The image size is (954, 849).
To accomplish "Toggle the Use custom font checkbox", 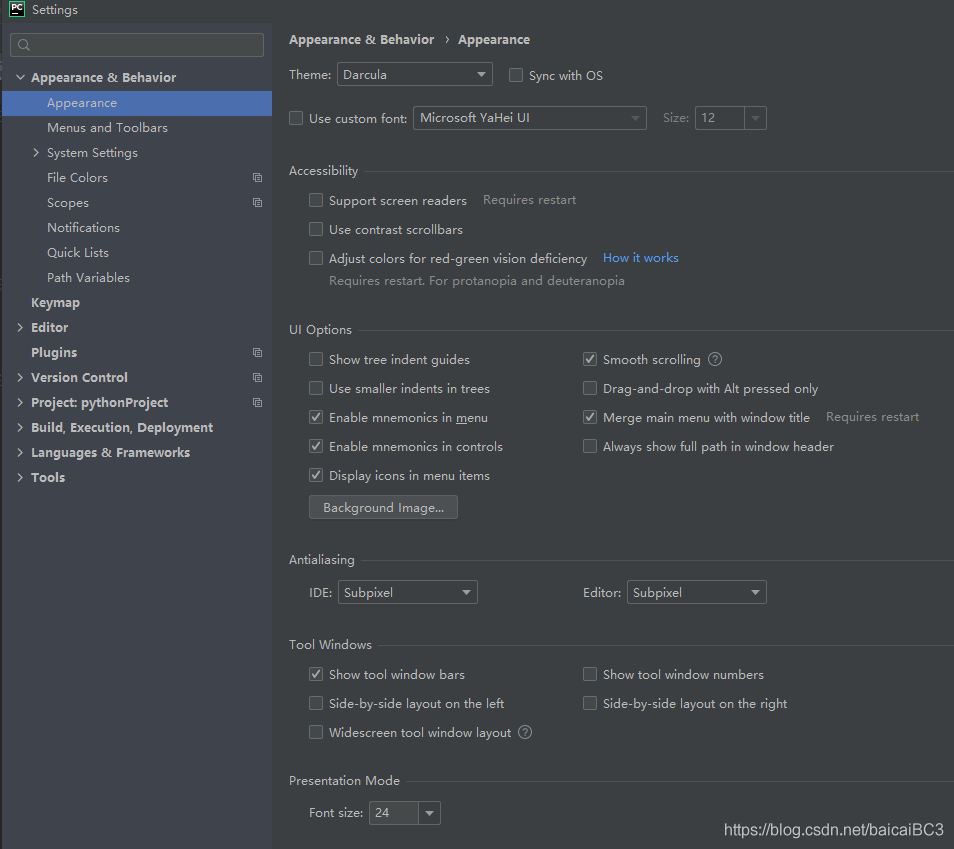I will (296, 118).
